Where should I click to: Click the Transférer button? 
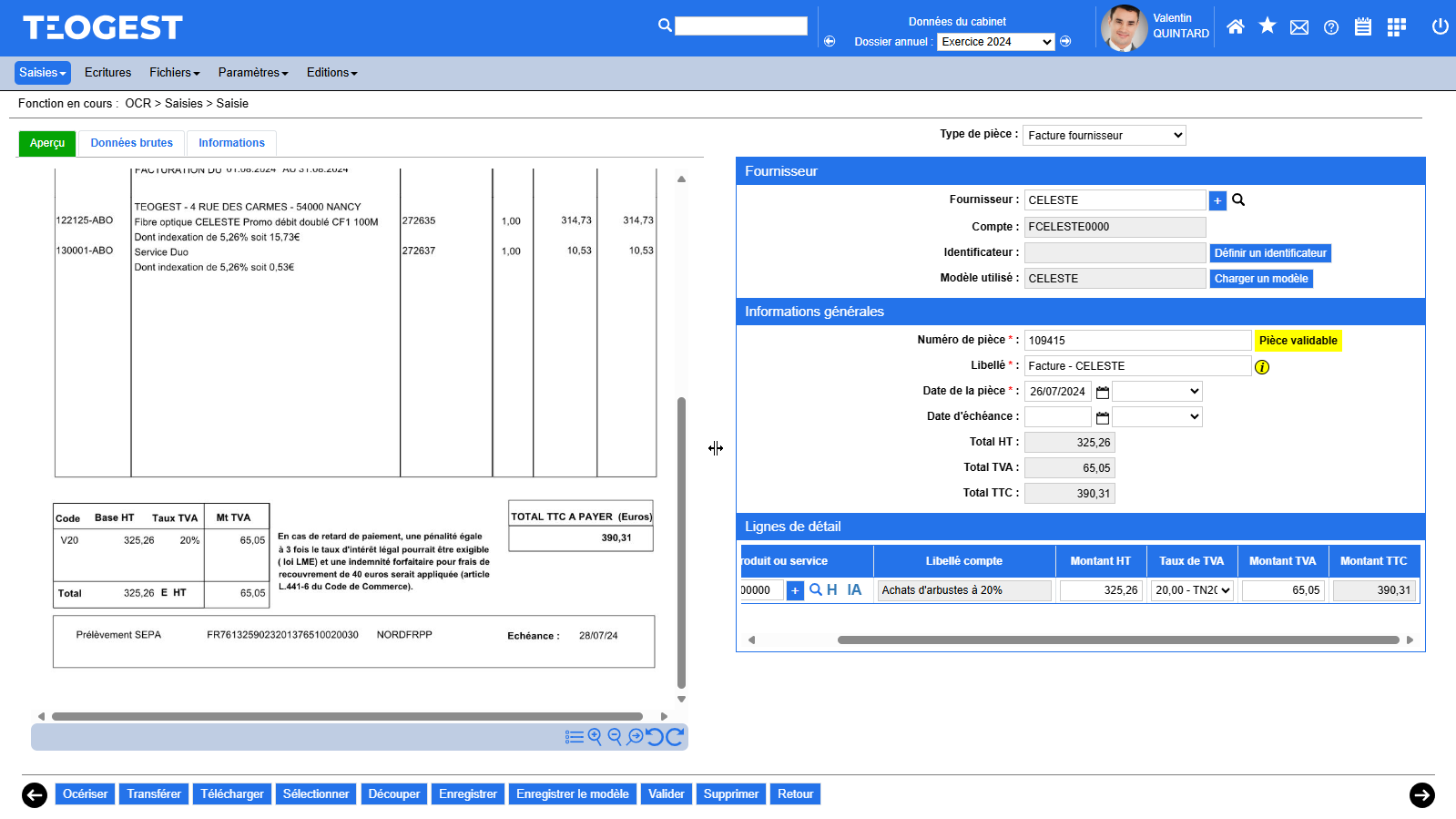click(154, 794)
